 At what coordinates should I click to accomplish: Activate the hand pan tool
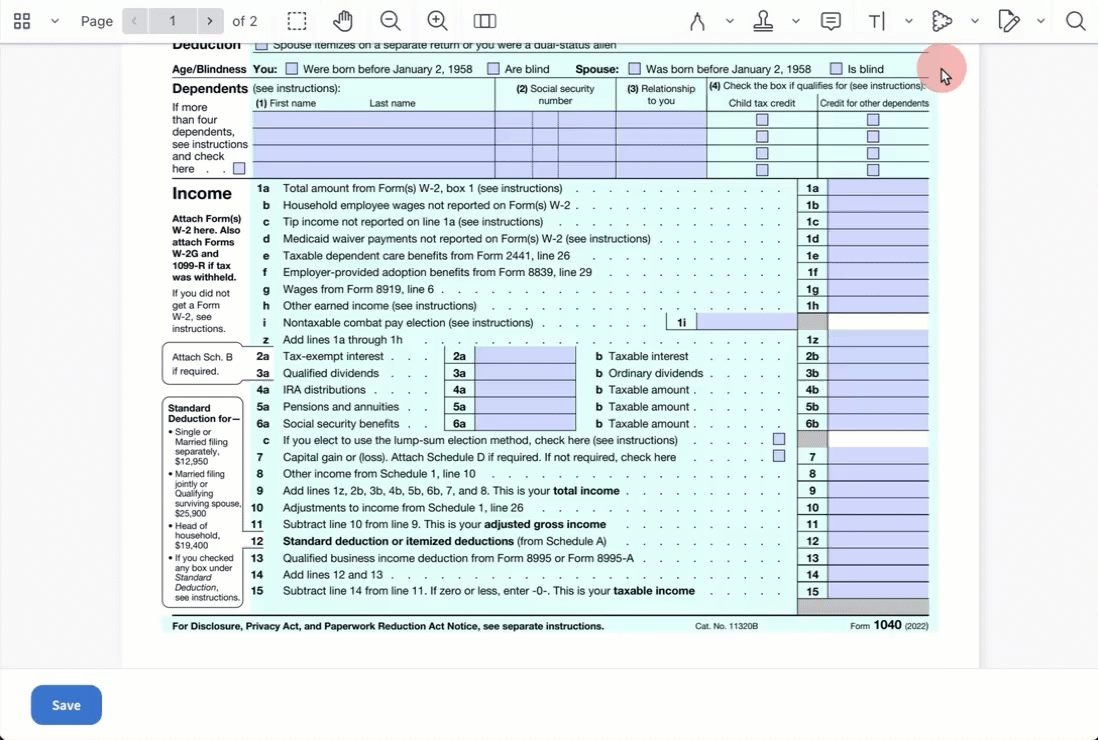343,21
